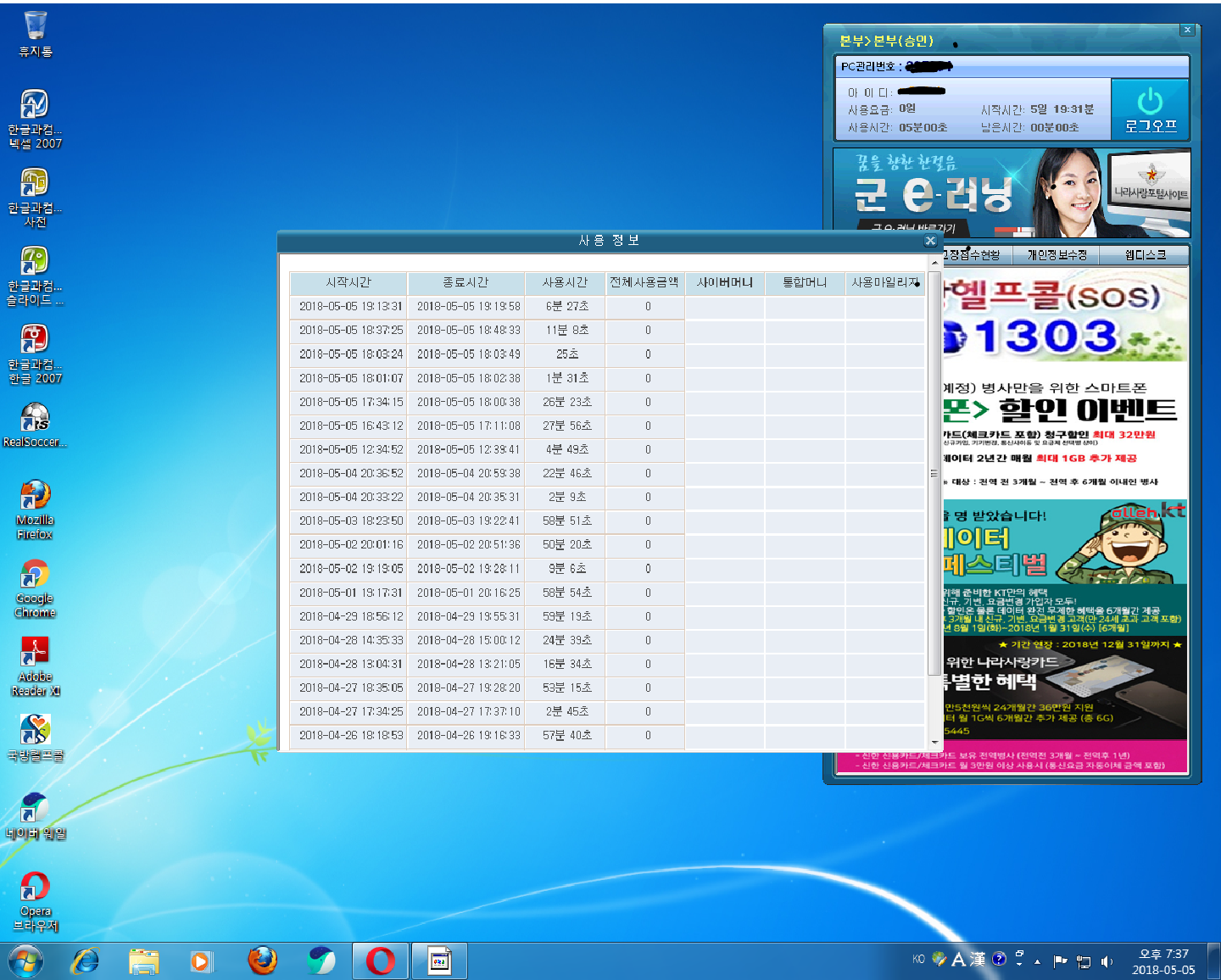This screenshot has height=980, width=1221.
Task: Click the 전체사용금액 column header
Action: tap(644, 282)
